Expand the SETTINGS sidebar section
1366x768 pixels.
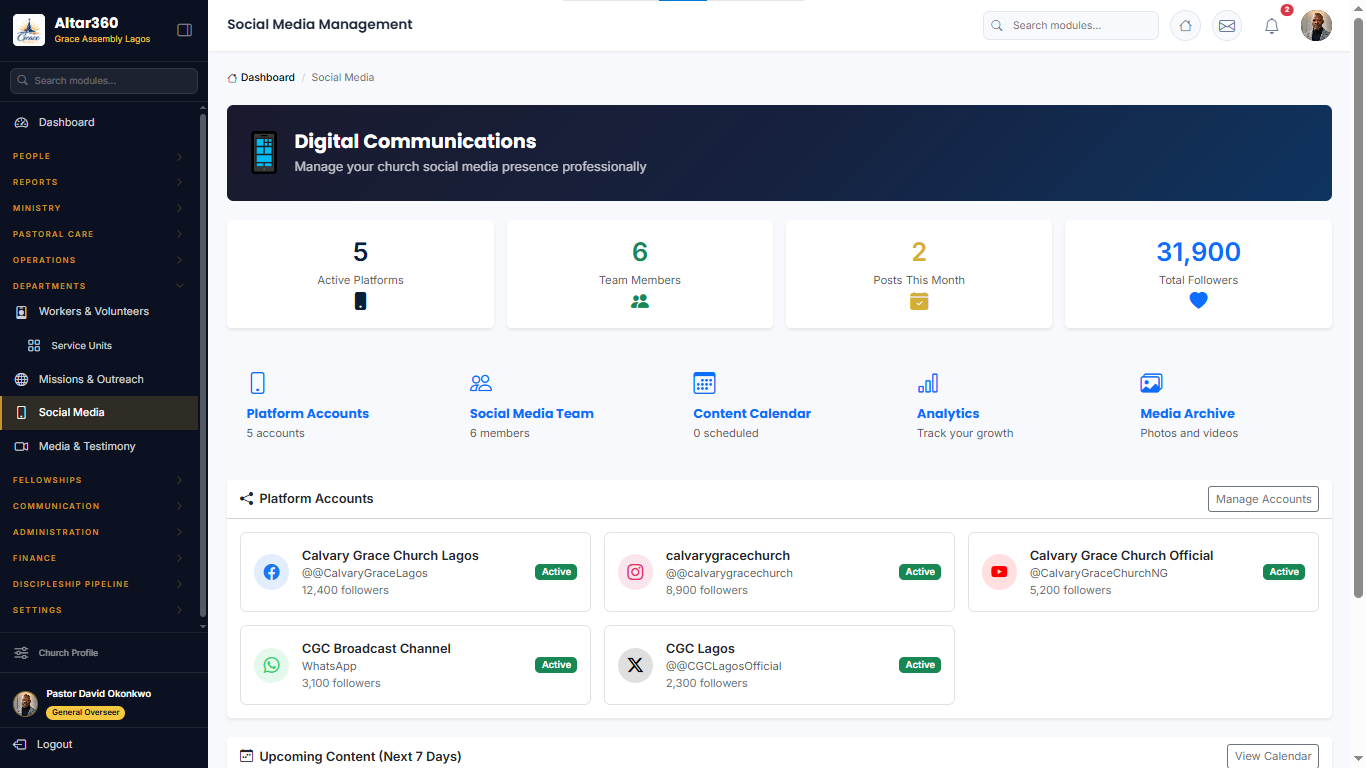coord(99,610)
